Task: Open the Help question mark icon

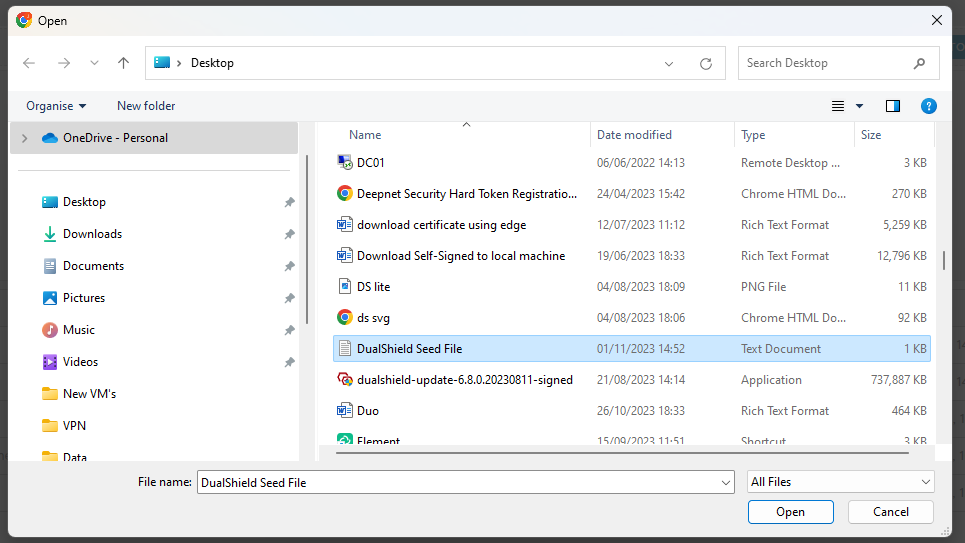Action: (928, 106)
